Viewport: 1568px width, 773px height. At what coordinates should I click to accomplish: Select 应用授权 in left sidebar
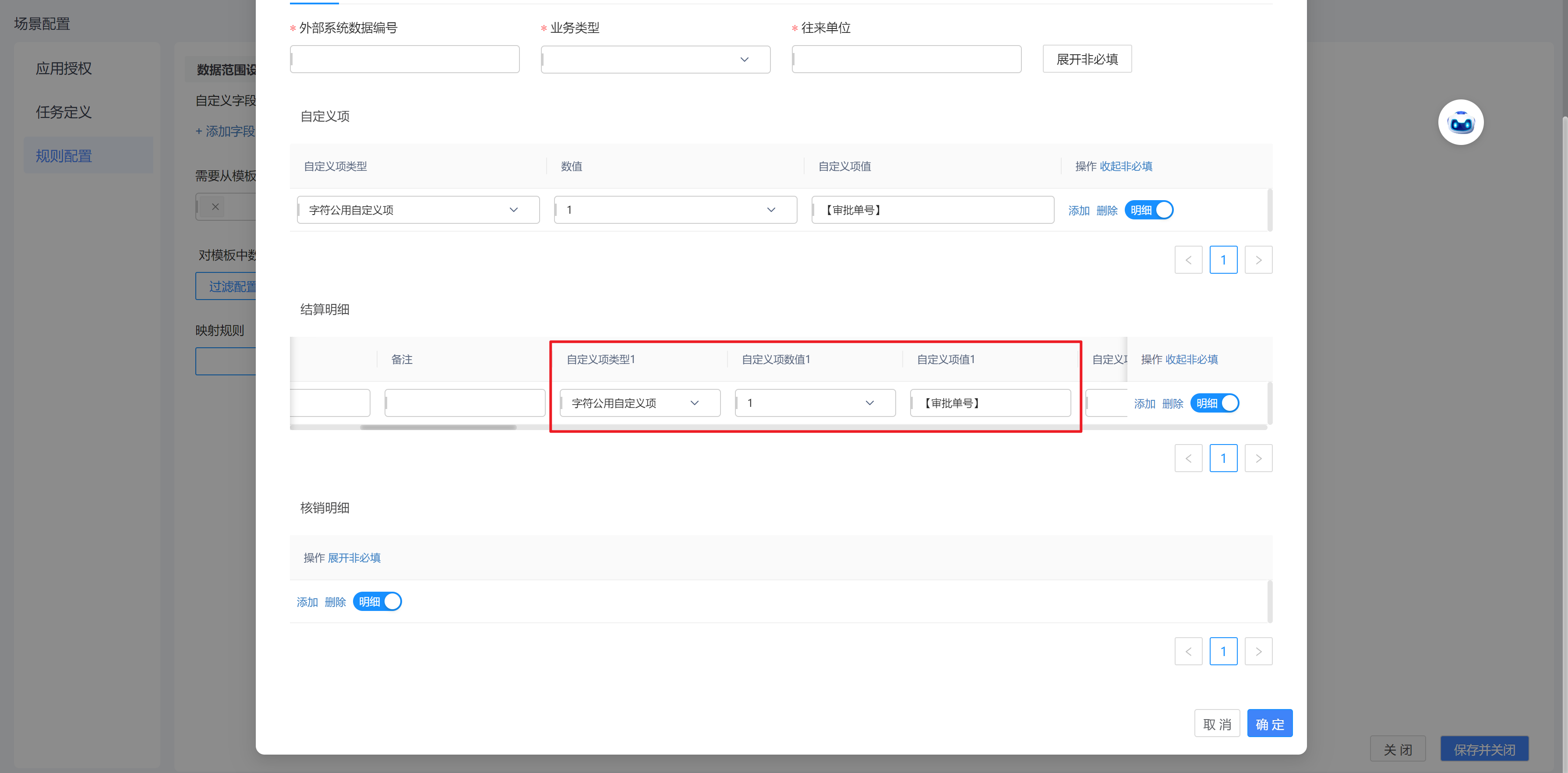pyautogui.click(x=64, y=68)
